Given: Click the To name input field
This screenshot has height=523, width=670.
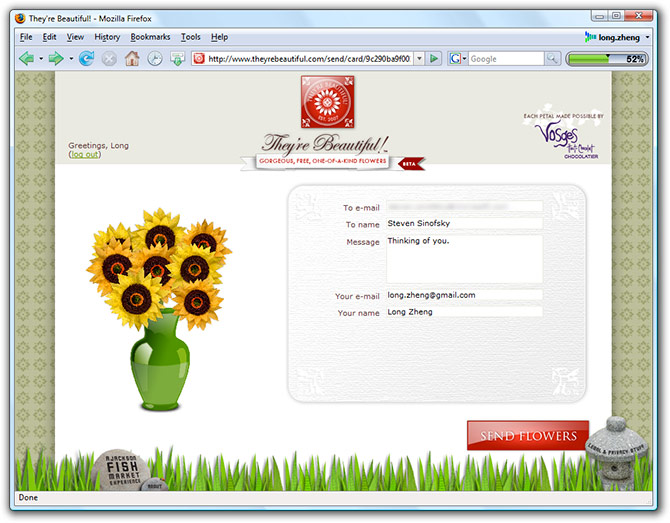Looking at the screenshot, I should pyautogui.click(x=464, y=224).
